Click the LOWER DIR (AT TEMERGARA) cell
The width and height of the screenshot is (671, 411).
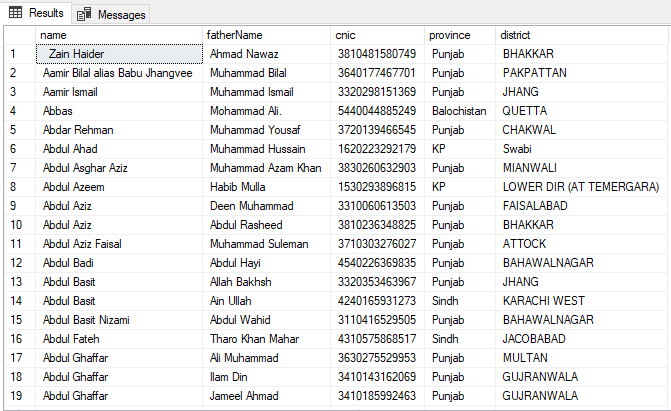(581, 187)
